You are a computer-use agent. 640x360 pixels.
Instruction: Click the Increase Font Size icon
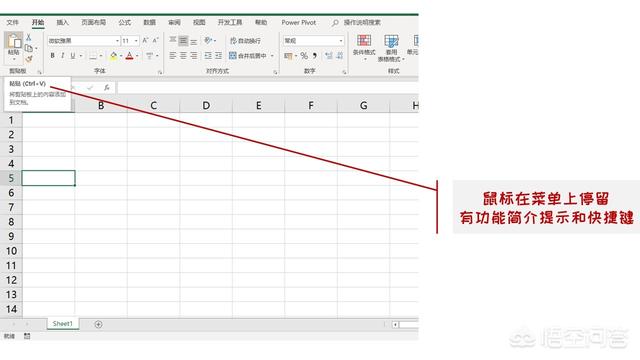tap(145, 40)
